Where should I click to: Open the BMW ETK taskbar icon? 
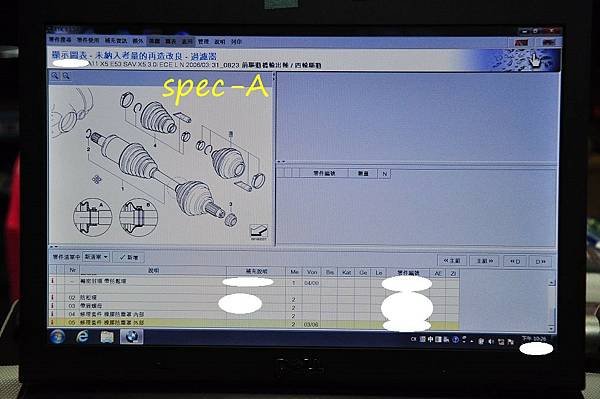coord(132,337)
